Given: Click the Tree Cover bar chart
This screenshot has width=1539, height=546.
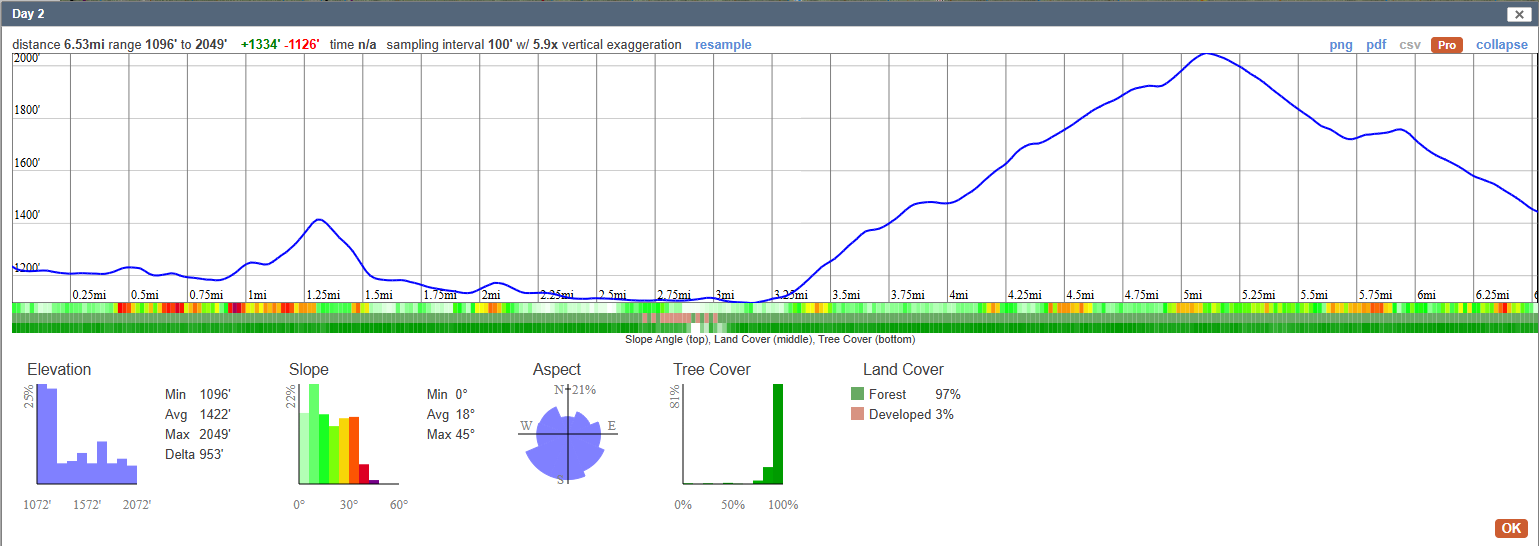Looking at the screenshot, I should (x=733, y=433).
